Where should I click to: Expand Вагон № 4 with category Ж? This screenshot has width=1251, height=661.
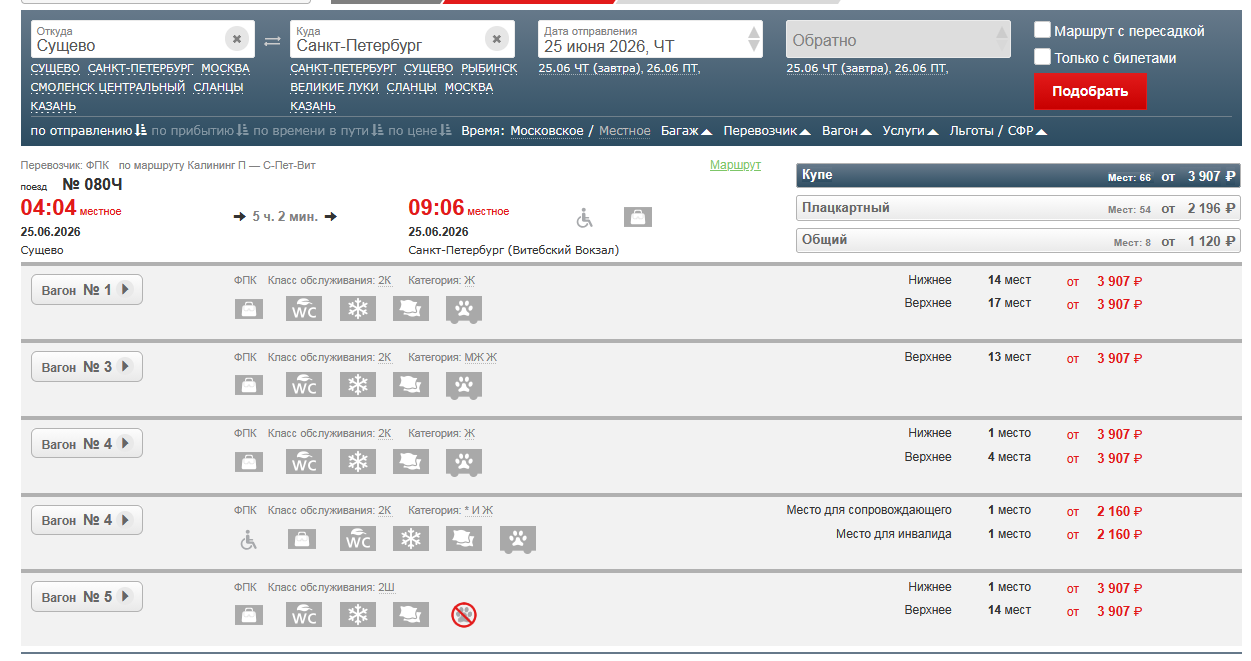pos(87,444)
